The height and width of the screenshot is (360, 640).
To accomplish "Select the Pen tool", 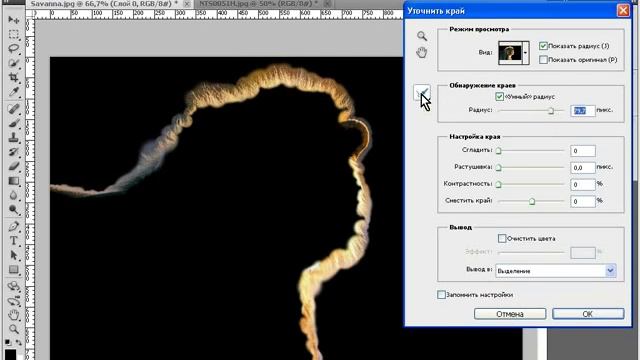I will (x=13, y=226).
